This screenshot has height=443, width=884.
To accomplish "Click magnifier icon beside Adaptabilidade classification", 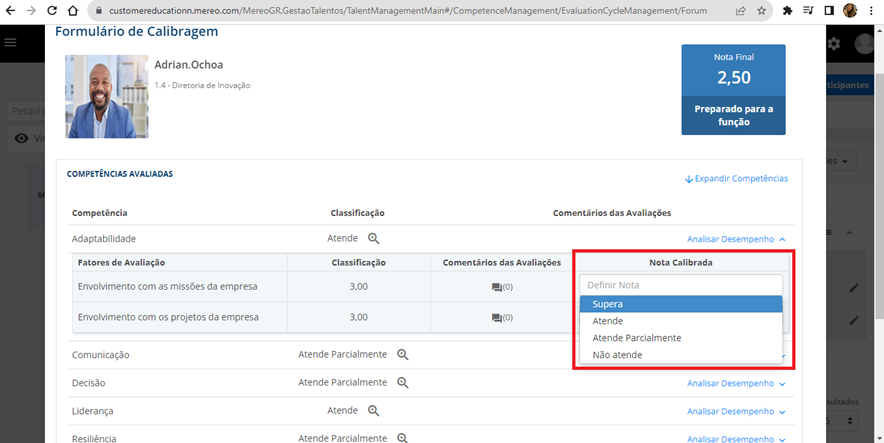I will tap(374, 239).
